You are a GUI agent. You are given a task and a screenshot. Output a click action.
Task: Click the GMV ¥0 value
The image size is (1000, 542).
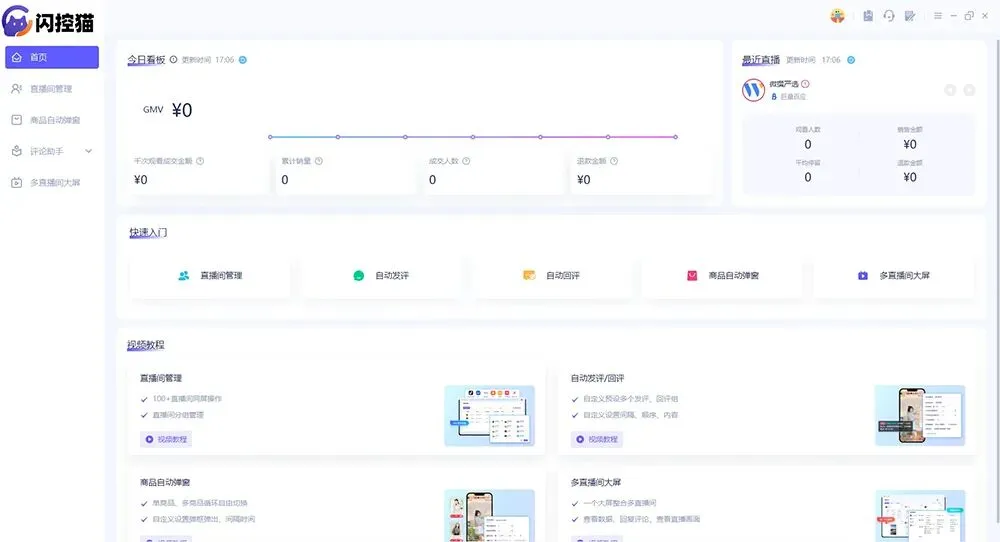(182, 110)
